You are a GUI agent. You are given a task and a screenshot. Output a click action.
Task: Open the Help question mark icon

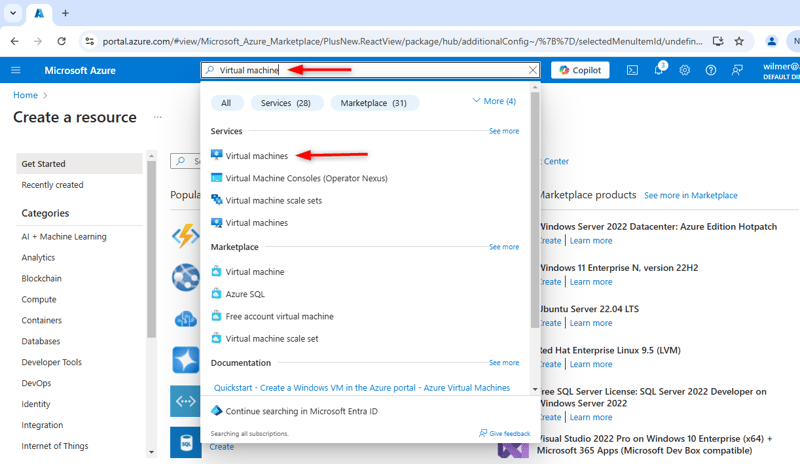pos(711,70)
